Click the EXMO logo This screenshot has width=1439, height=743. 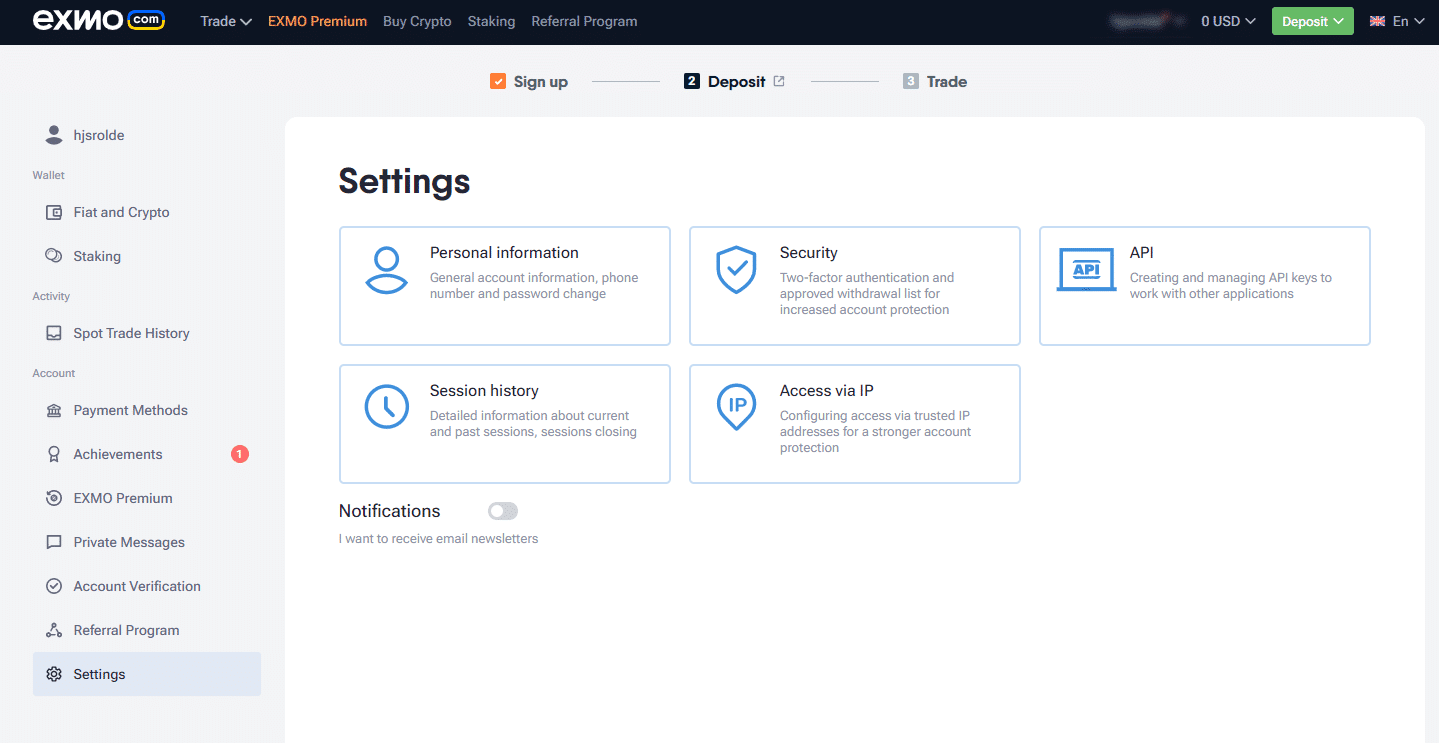[x=99, y=21]
